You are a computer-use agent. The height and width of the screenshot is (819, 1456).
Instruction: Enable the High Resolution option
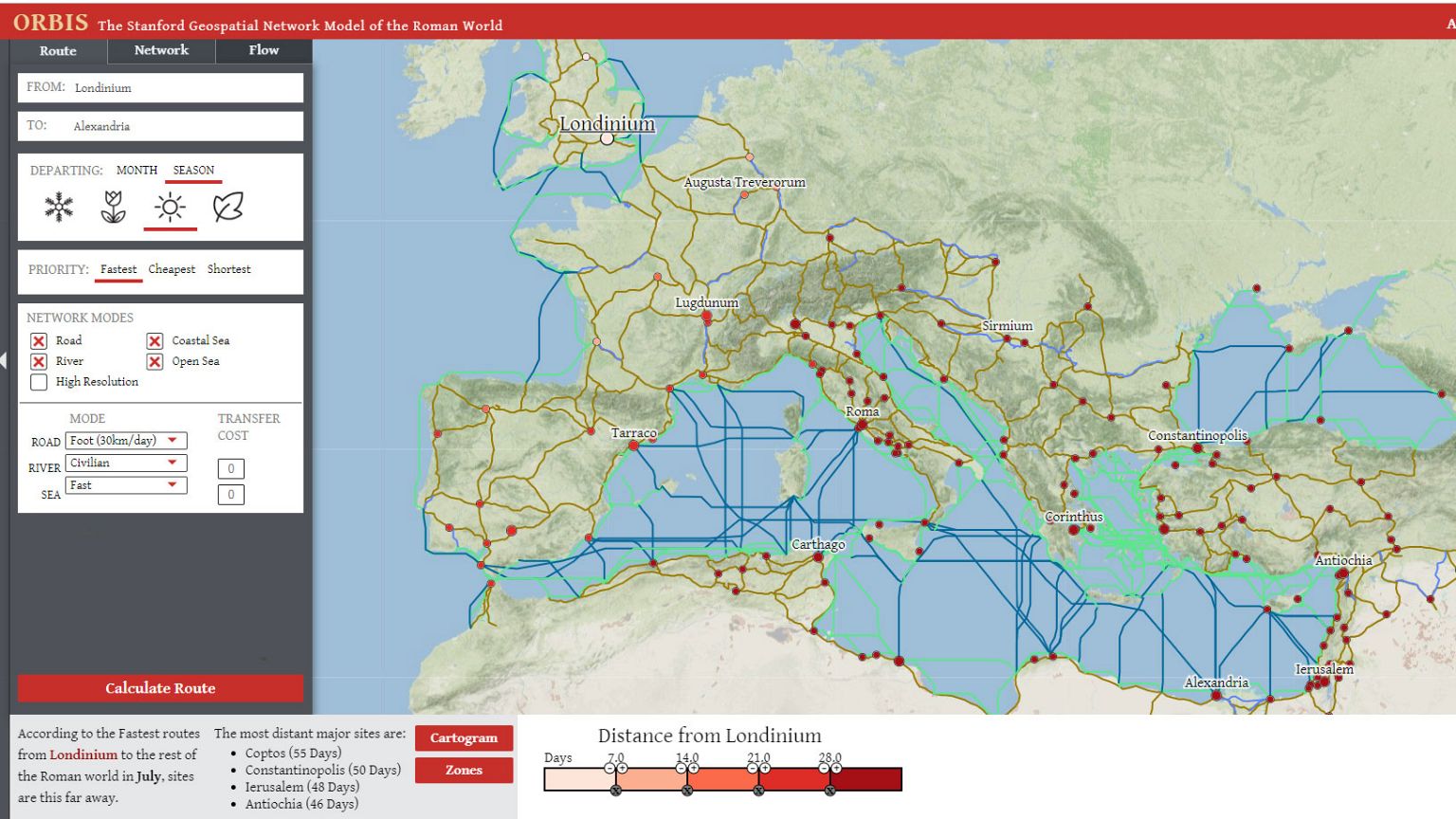click(x=38, y=382)
